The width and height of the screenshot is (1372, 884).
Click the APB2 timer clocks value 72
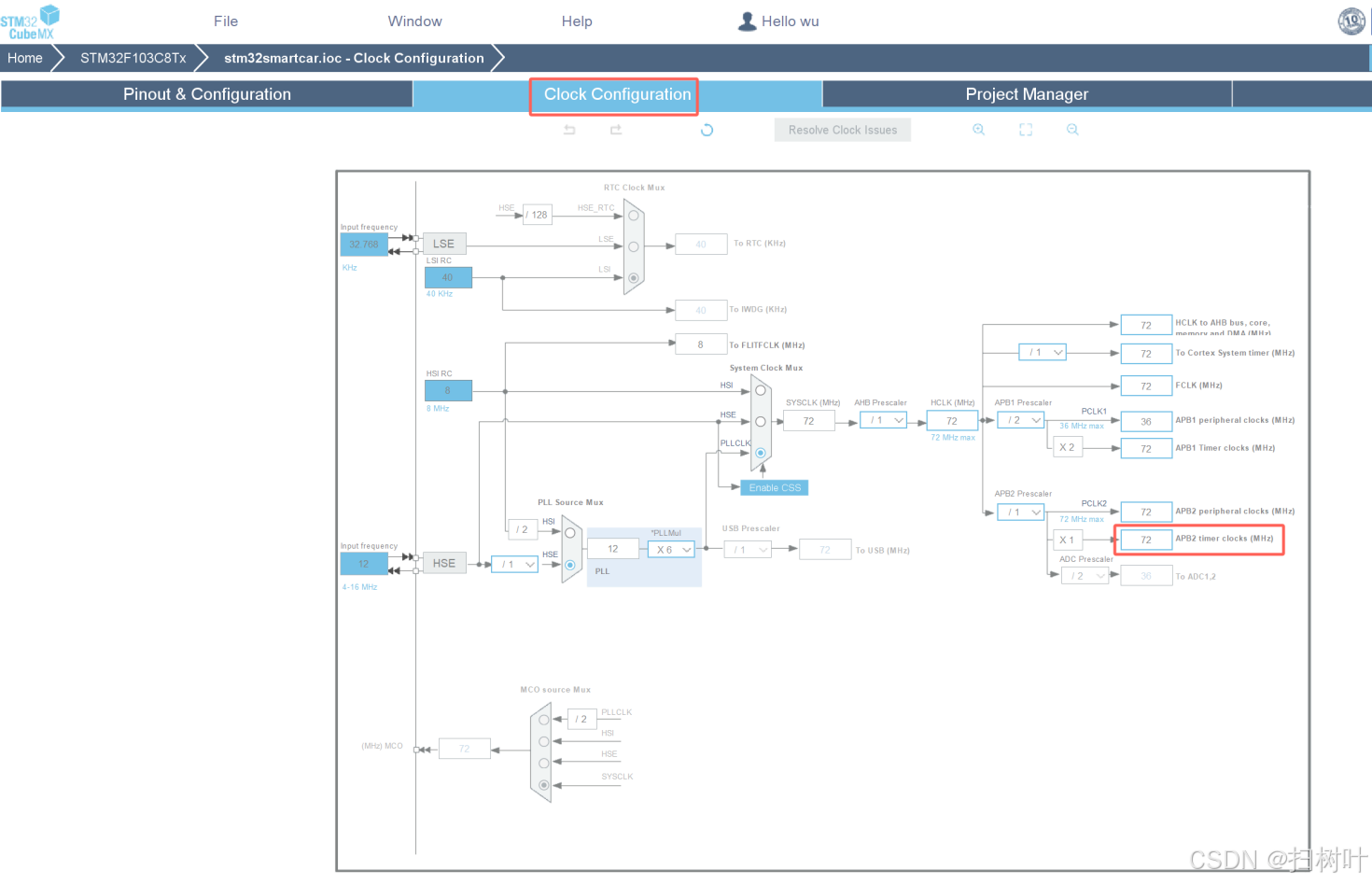pyautogui.click(x=1146, y=540)
